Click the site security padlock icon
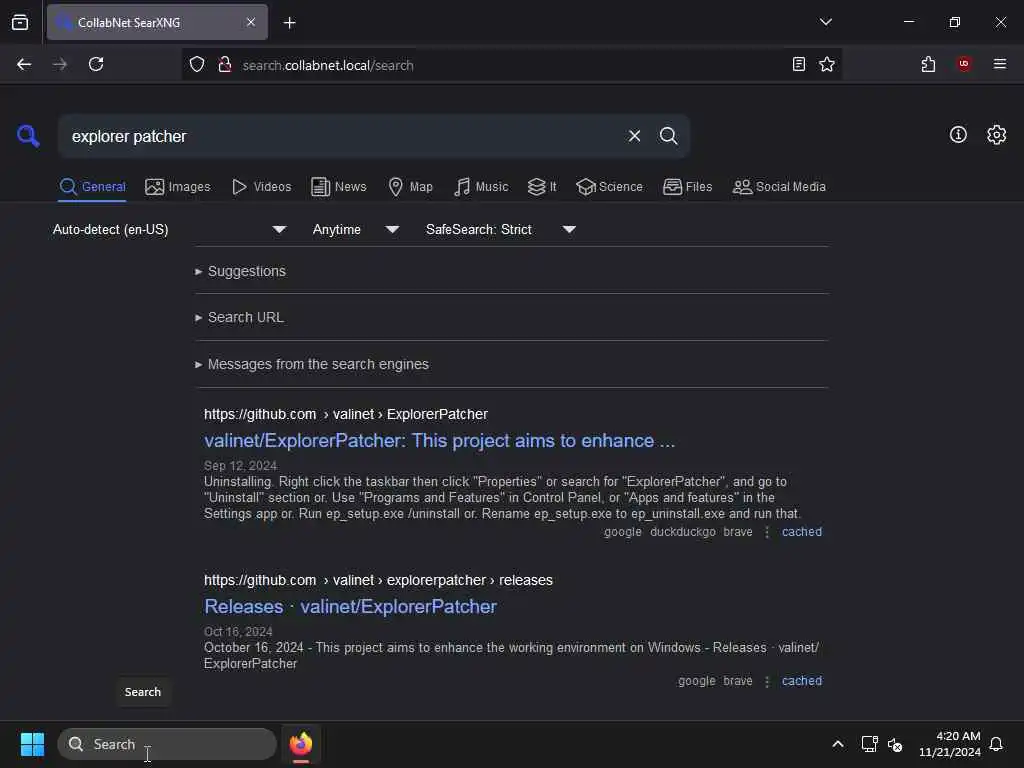Image resolution: width=1024 pixels, height=768 pixels. coord(224,65)
